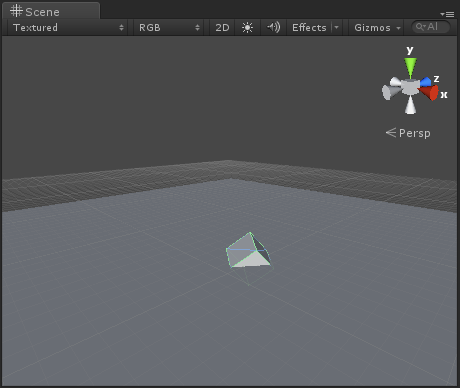The image size is (460, 388).
Task: Select the cube object in scene
Action: pos(248,251)
